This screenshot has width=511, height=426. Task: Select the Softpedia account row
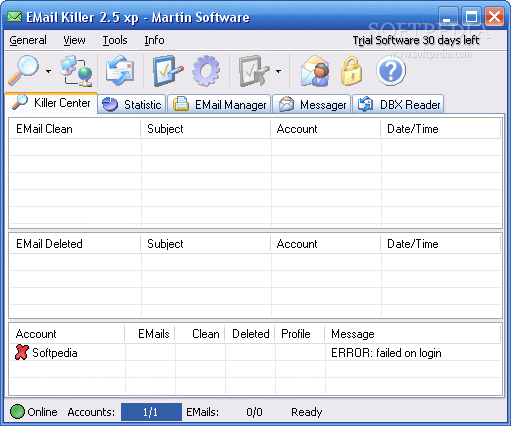click(255, 353)
